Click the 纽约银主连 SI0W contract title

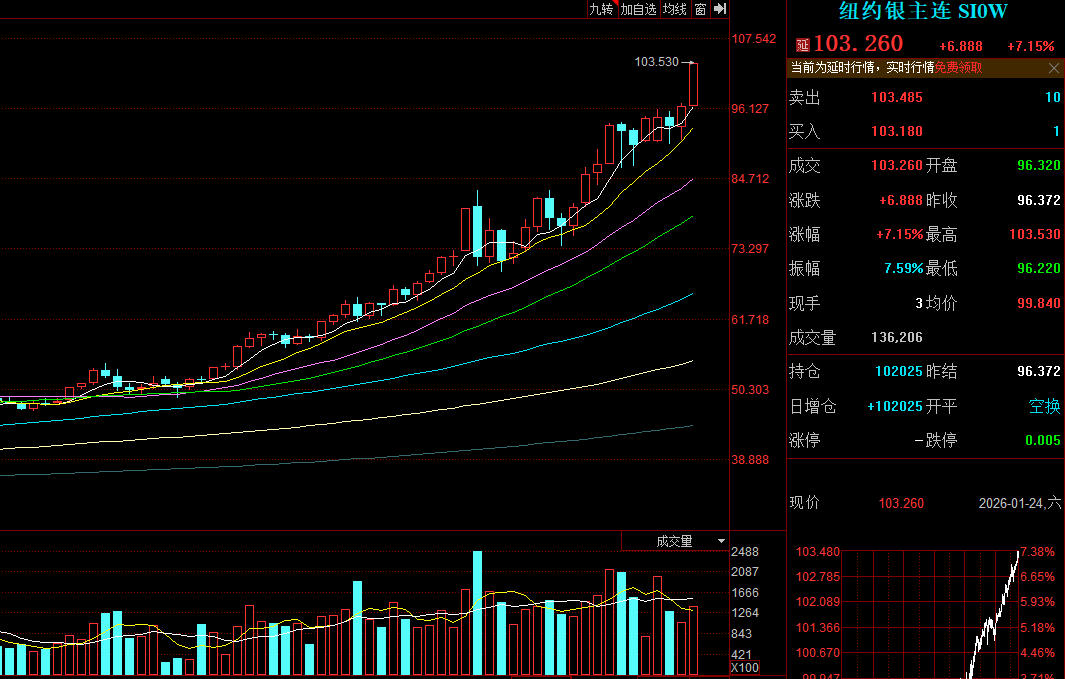click(x=922, y=12)
